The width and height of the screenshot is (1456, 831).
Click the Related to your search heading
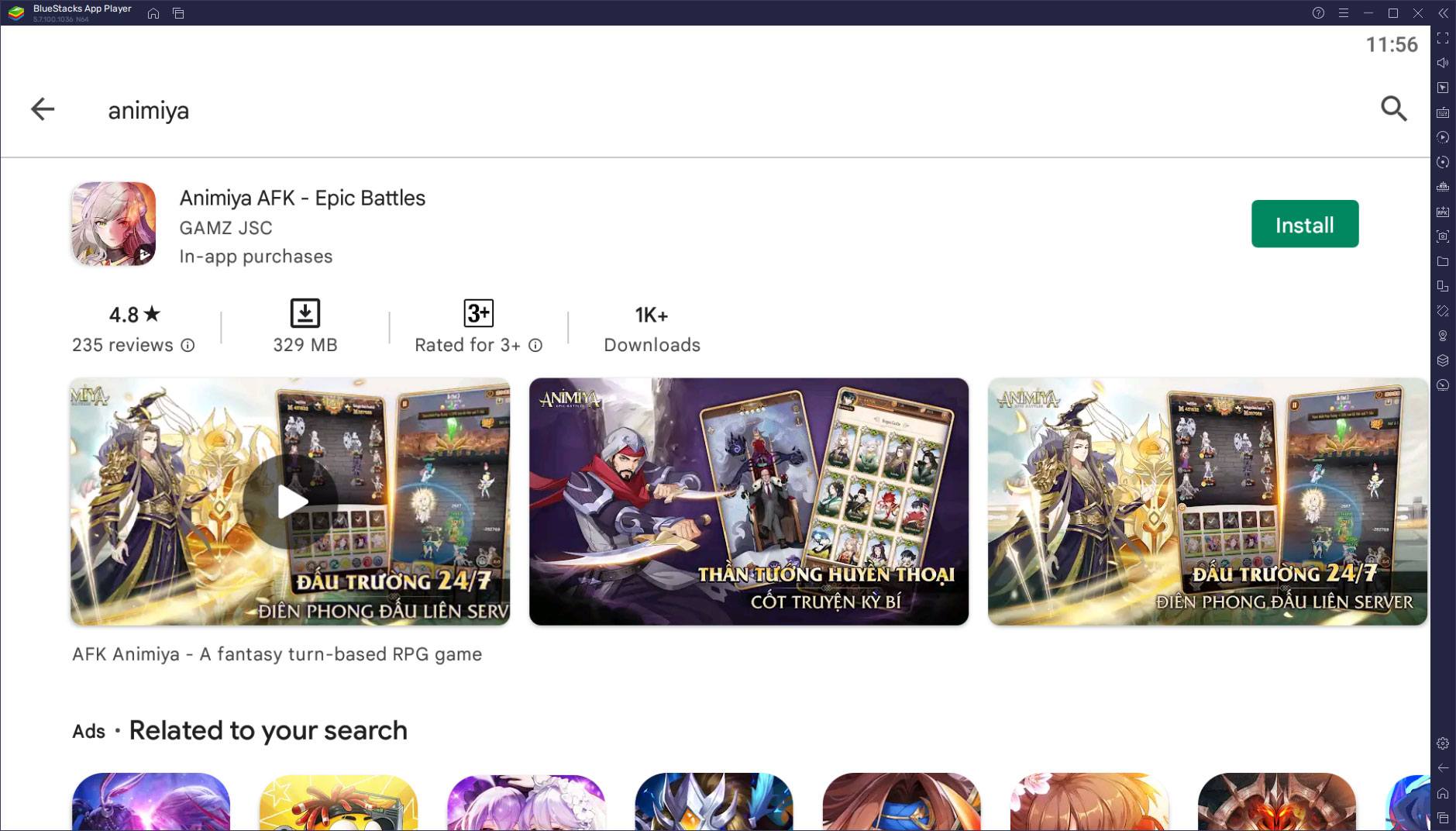pos(268,730)
